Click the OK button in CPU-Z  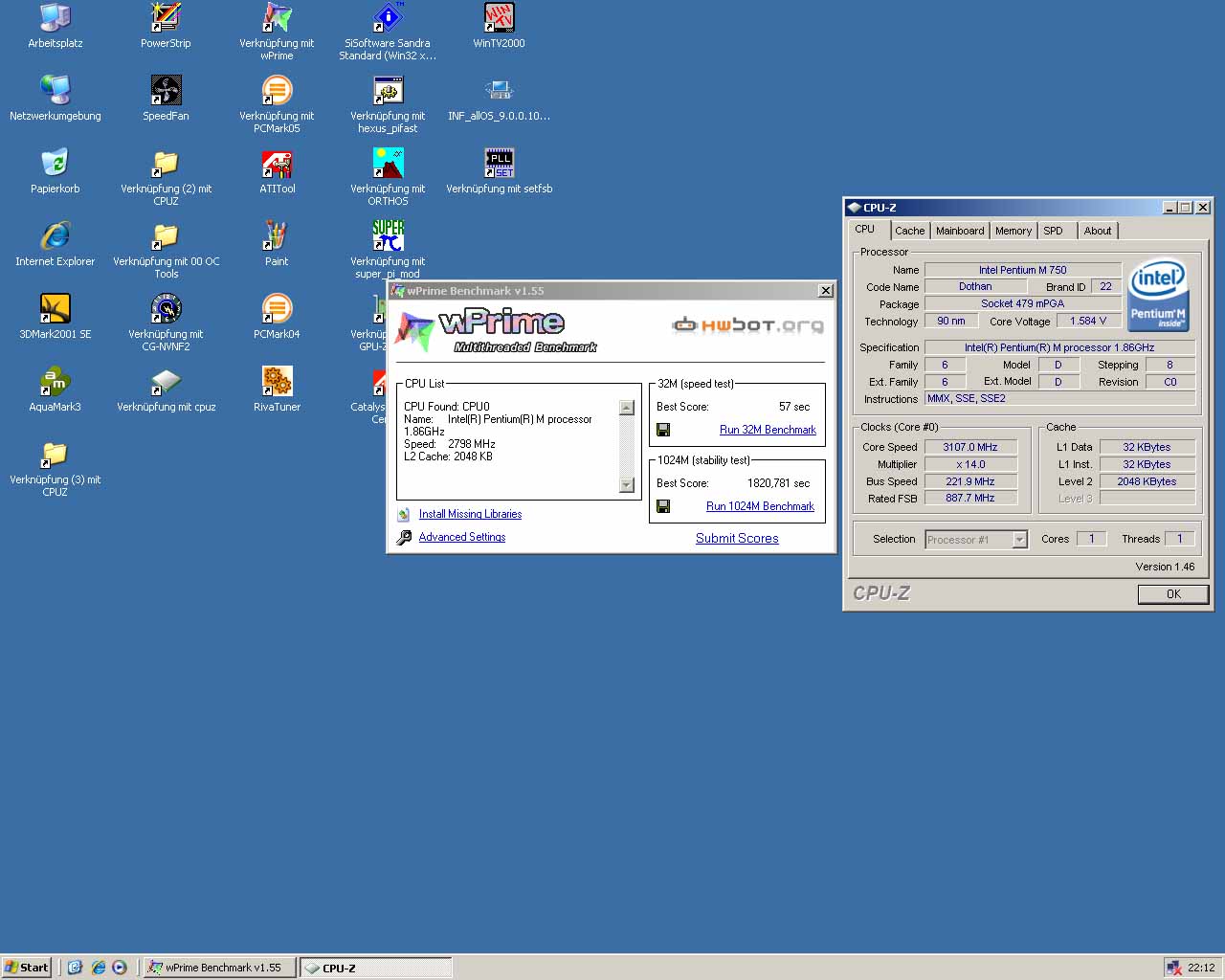1173,594
